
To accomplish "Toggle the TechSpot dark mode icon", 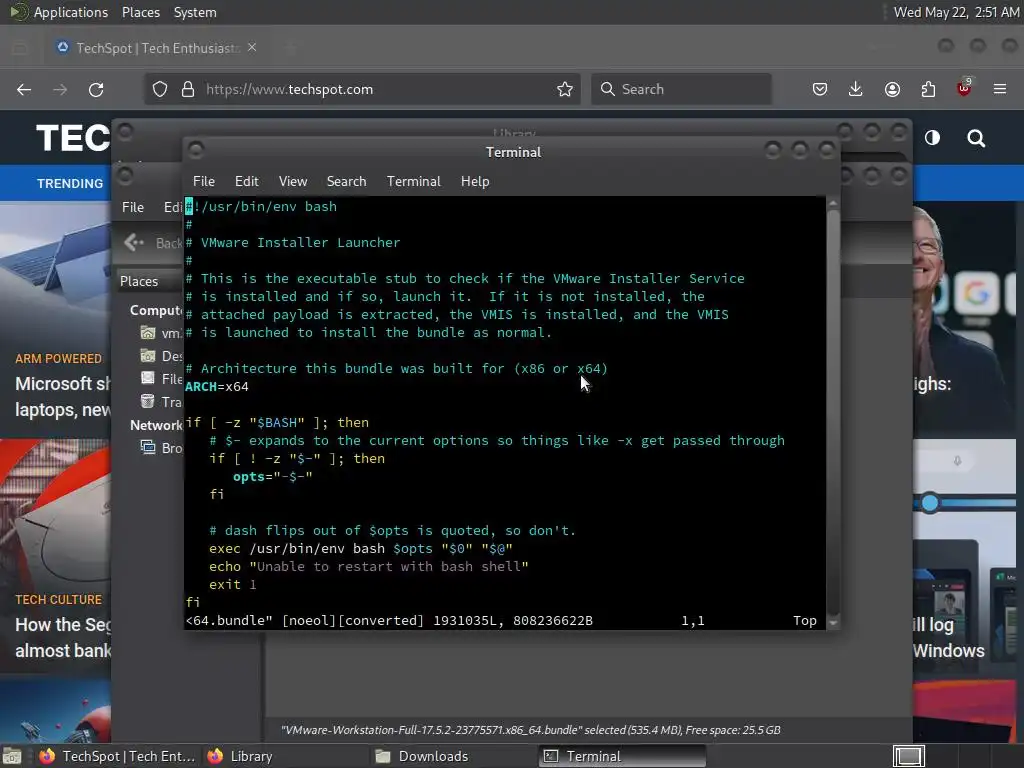I will (933, 138).
